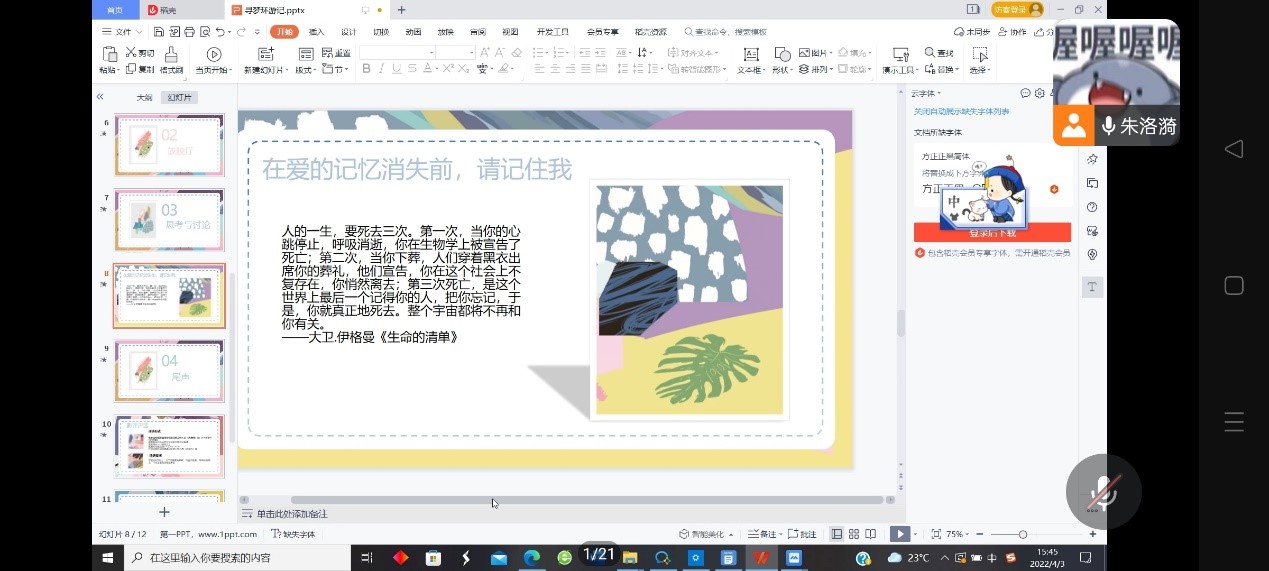Select slide 9 thumbnail titled 尾声

tap(169, 370)
